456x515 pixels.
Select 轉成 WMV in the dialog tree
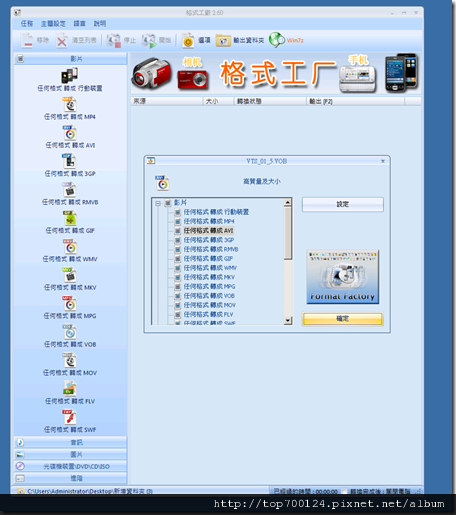(210, 268)
